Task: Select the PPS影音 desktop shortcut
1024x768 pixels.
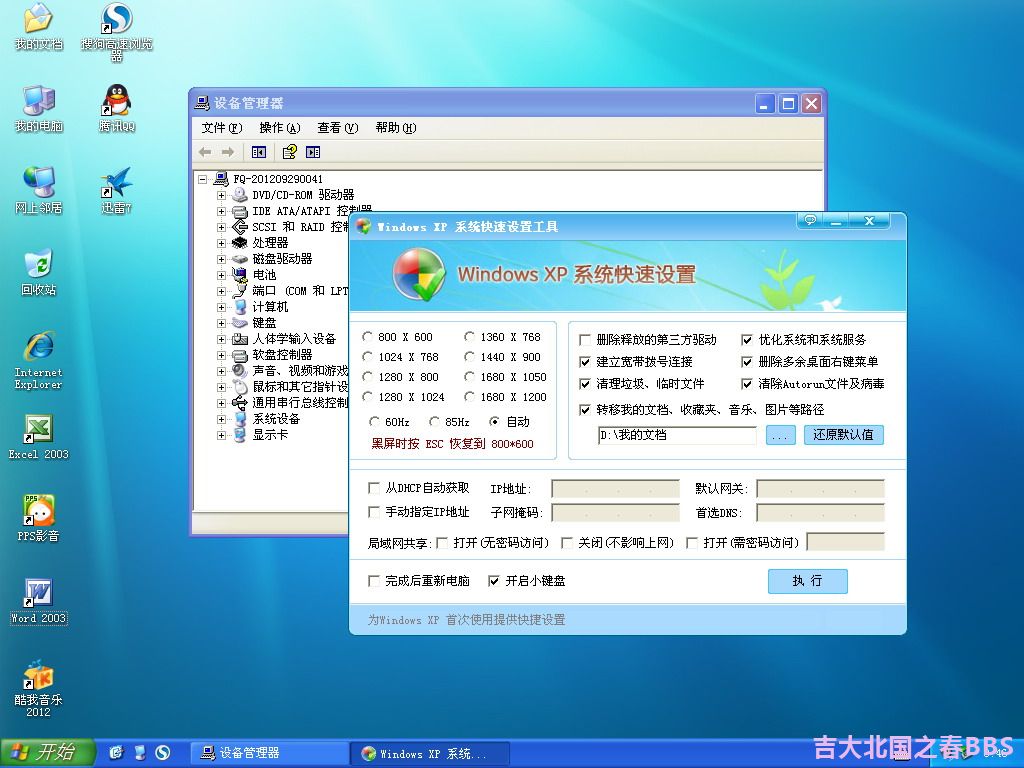Action: tap(39, 519)
